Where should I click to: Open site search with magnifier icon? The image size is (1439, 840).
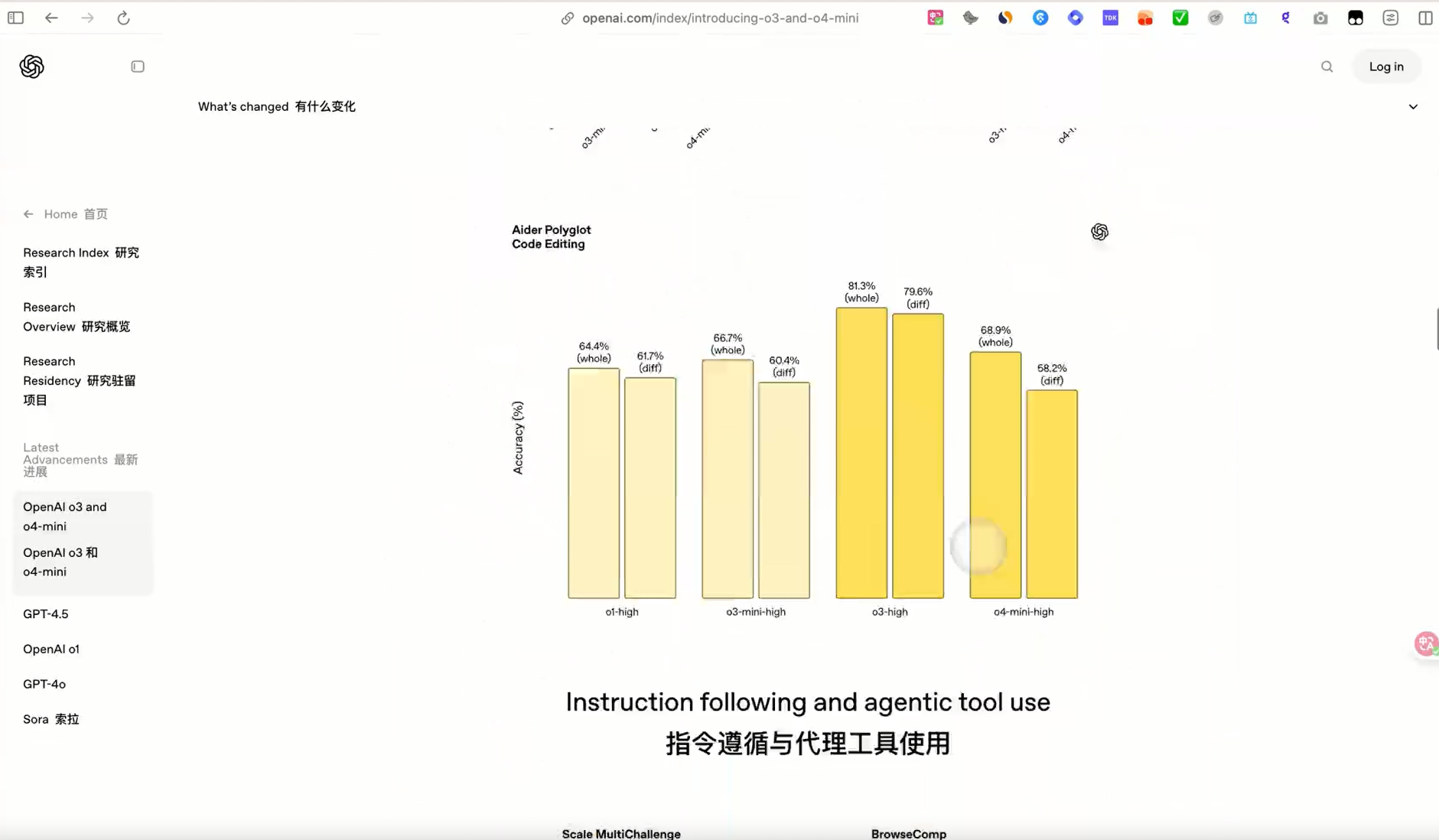click(x=1327, y=67)
